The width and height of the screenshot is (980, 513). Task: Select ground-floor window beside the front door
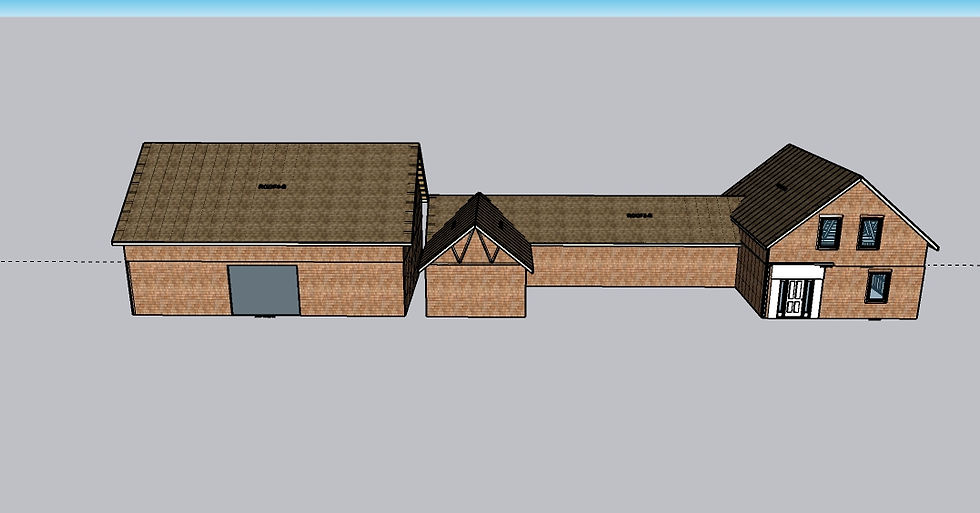[878, 286]
